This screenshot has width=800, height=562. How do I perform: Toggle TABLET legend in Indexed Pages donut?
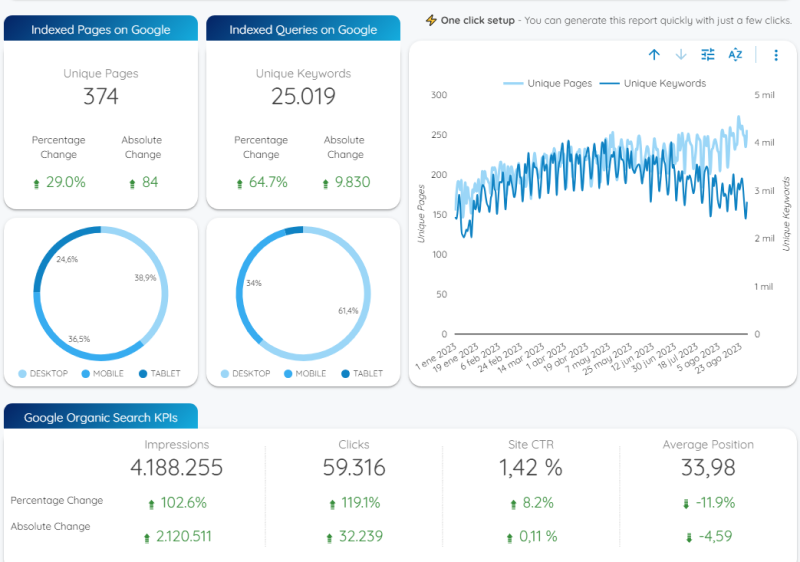[x=160, y=373]
